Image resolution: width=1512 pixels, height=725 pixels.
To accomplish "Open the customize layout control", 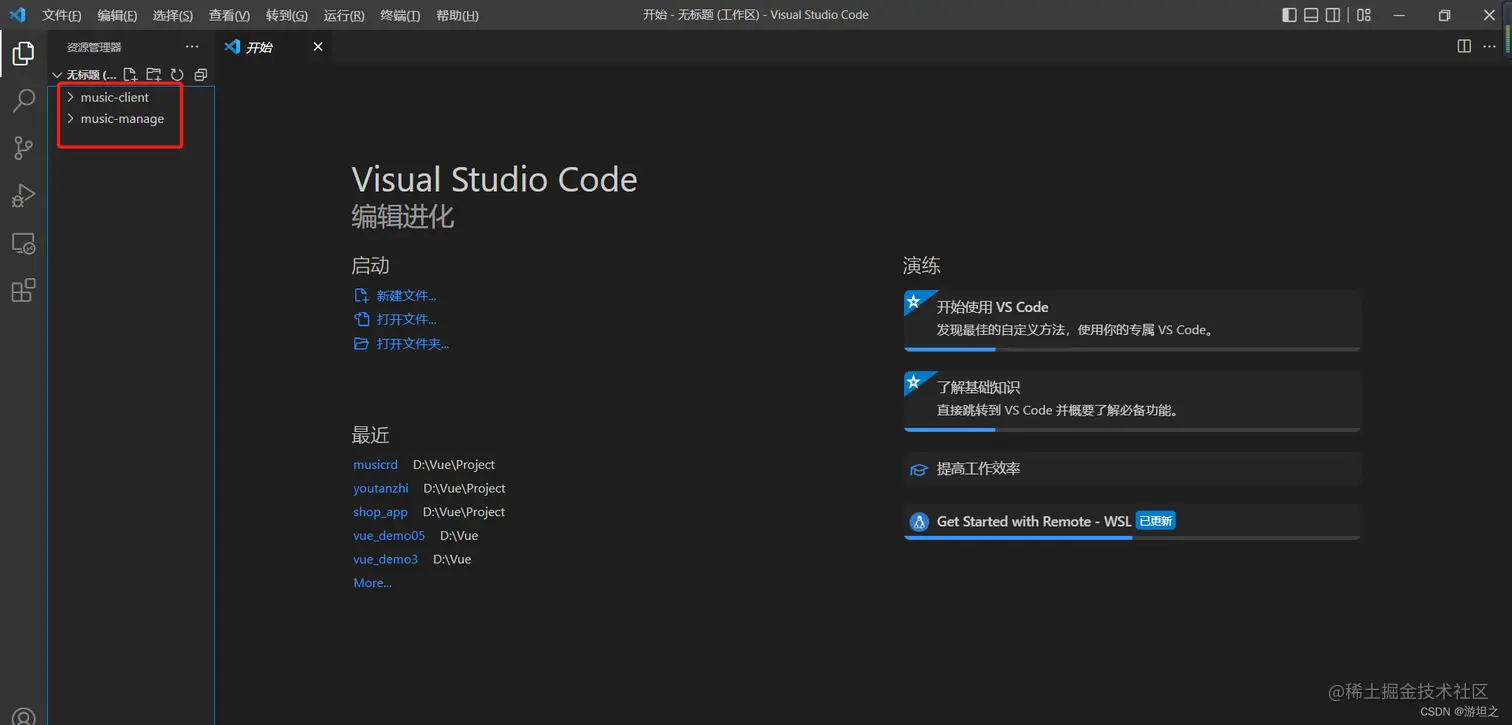I will pyautogui.click(x=1364, y=15).
